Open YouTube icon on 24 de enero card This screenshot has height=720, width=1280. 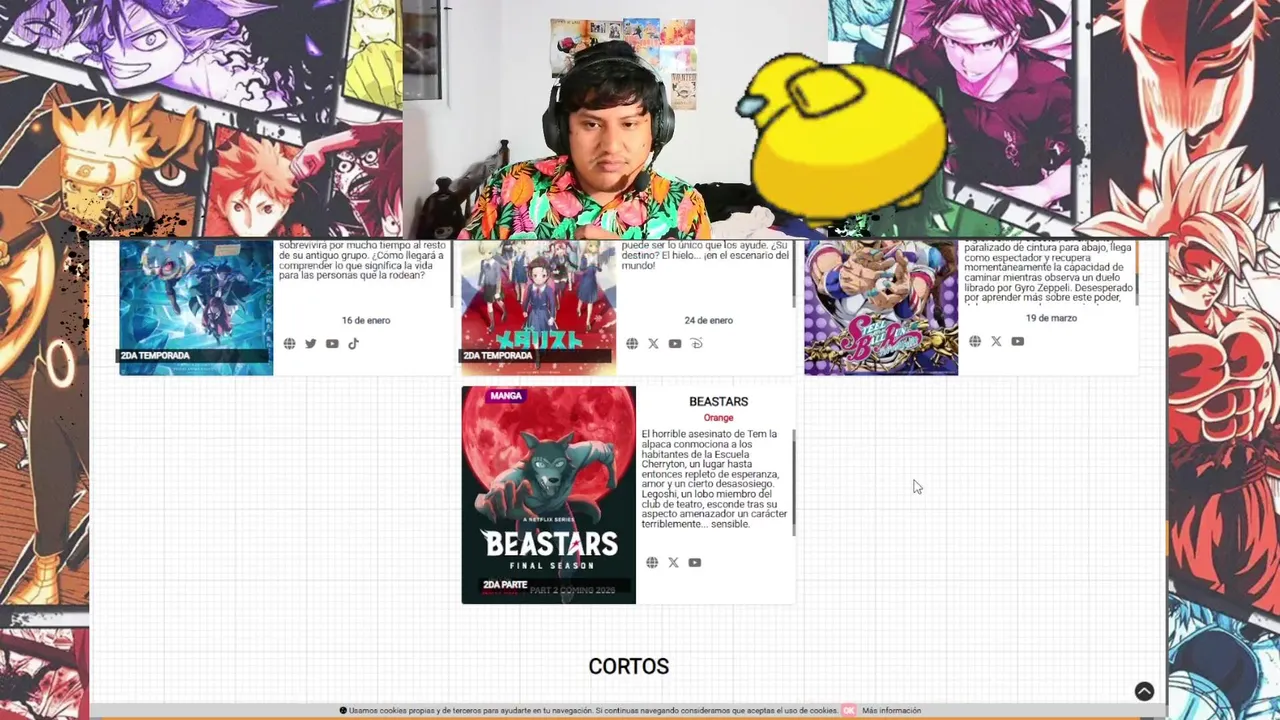pyautogui.click(x=675, y=344)
